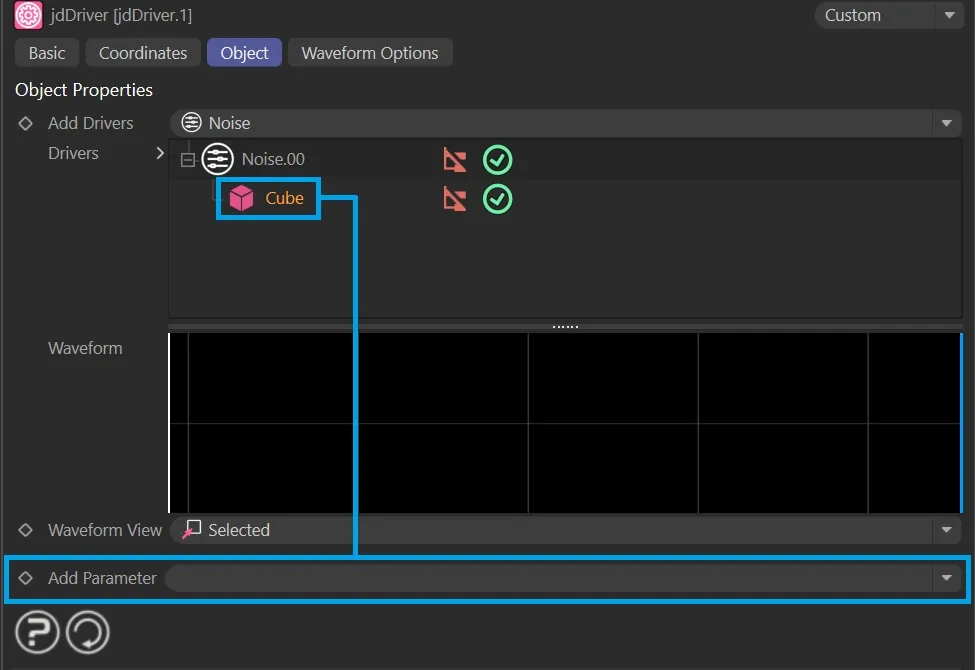The height and width of the screenshot is (670, 975).
Task: Switch to the Waveform Options tab
Action: [x=370, y=53]
